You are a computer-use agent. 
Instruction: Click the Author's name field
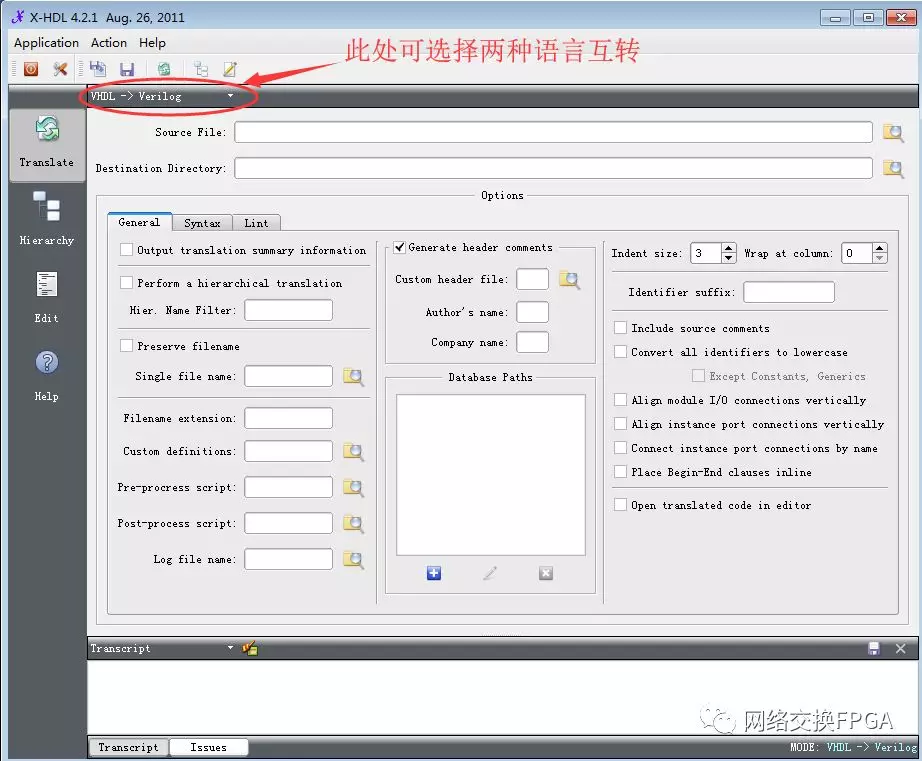point(532,312)
